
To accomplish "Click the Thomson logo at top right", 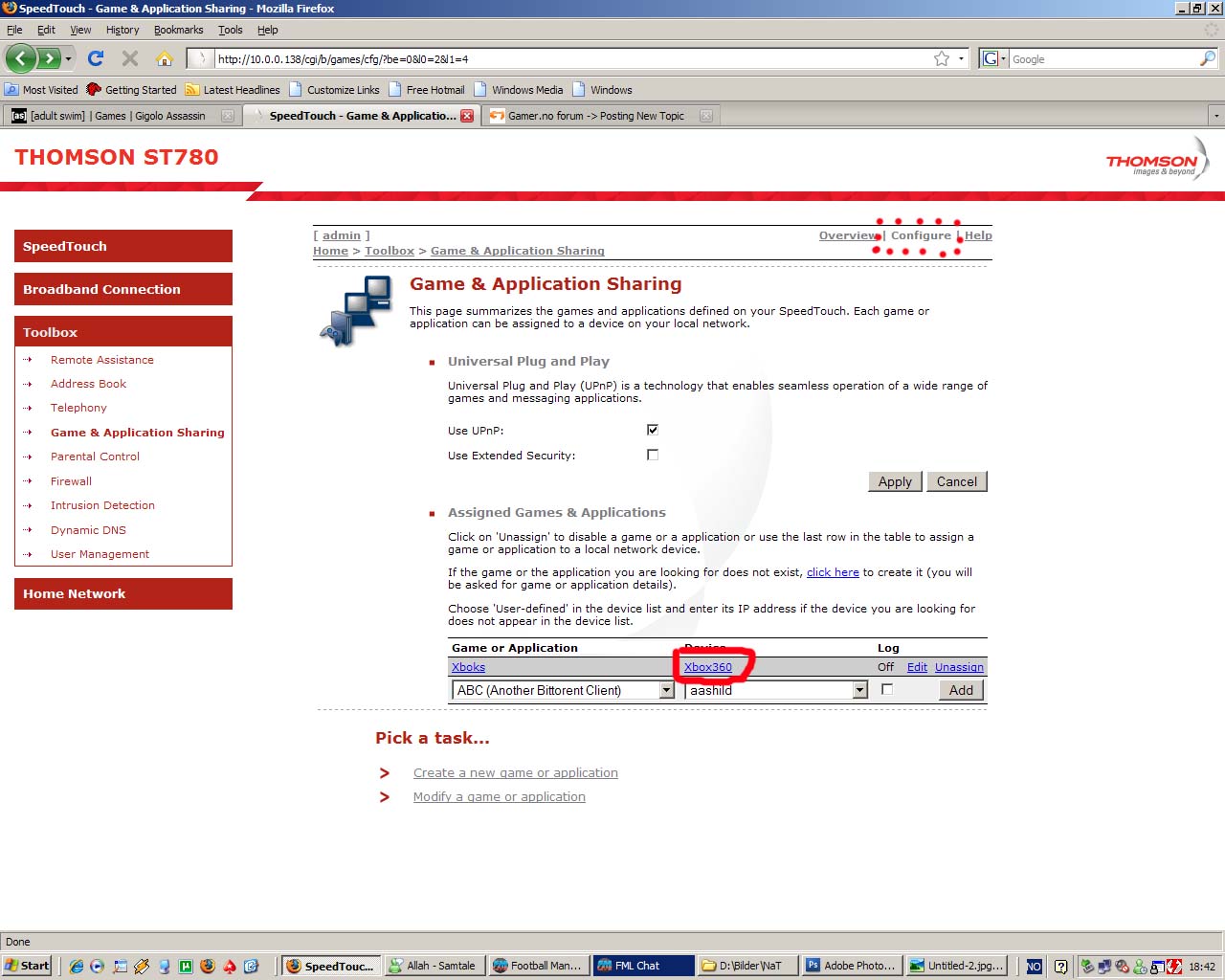I will [1157, 159].
